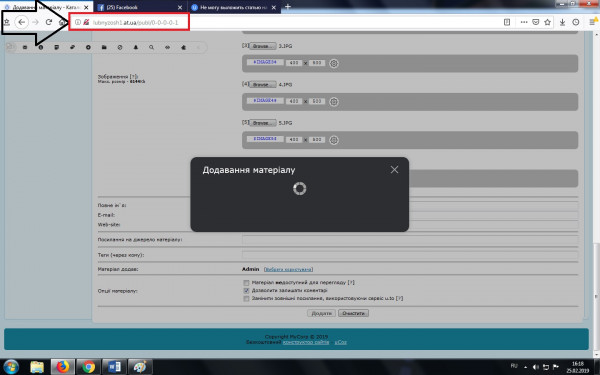Open settings gear for image 4.JPG
The image size is (600, 375).
pos(334,101)
